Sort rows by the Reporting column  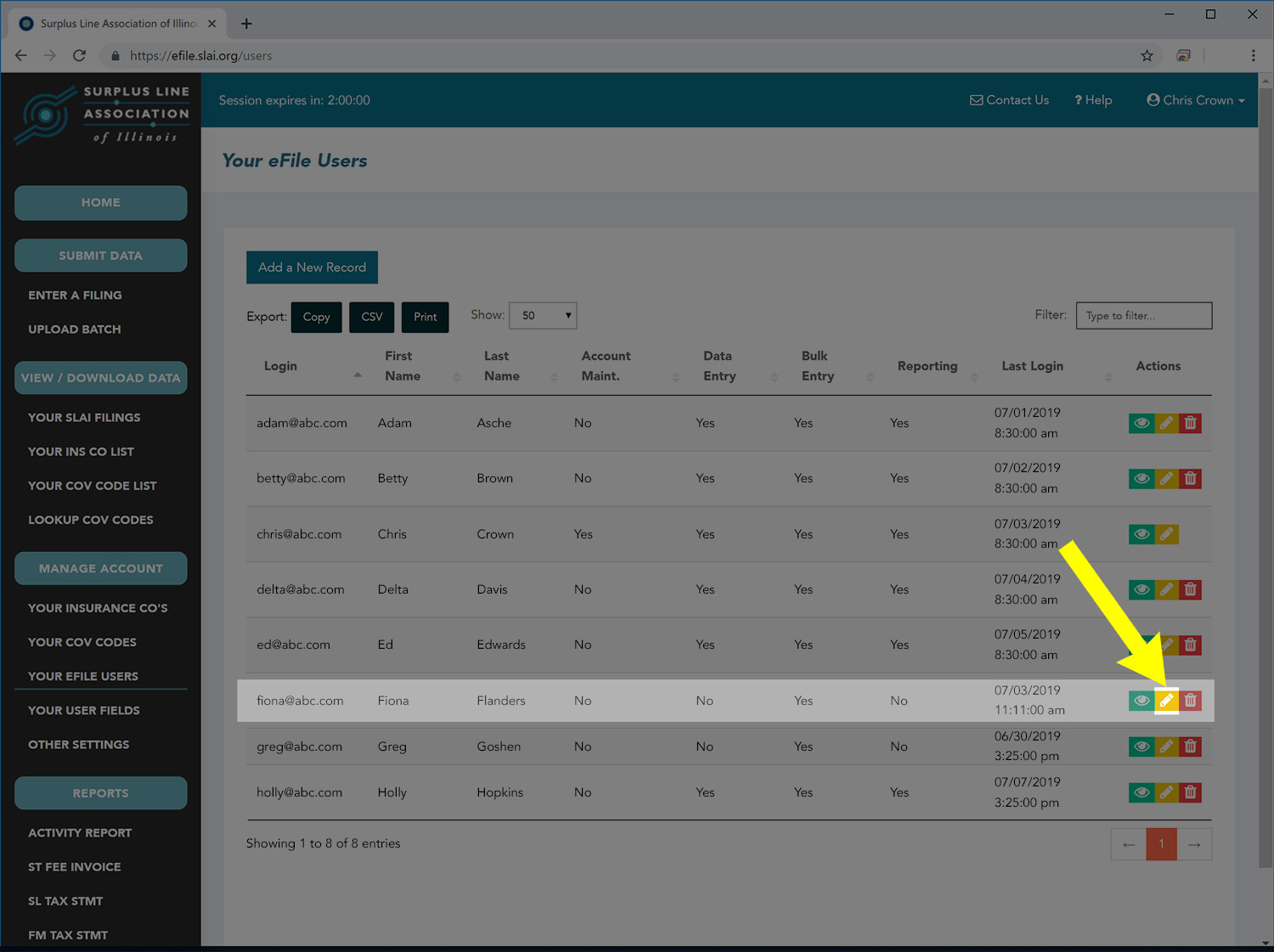[x=927, y=365]
